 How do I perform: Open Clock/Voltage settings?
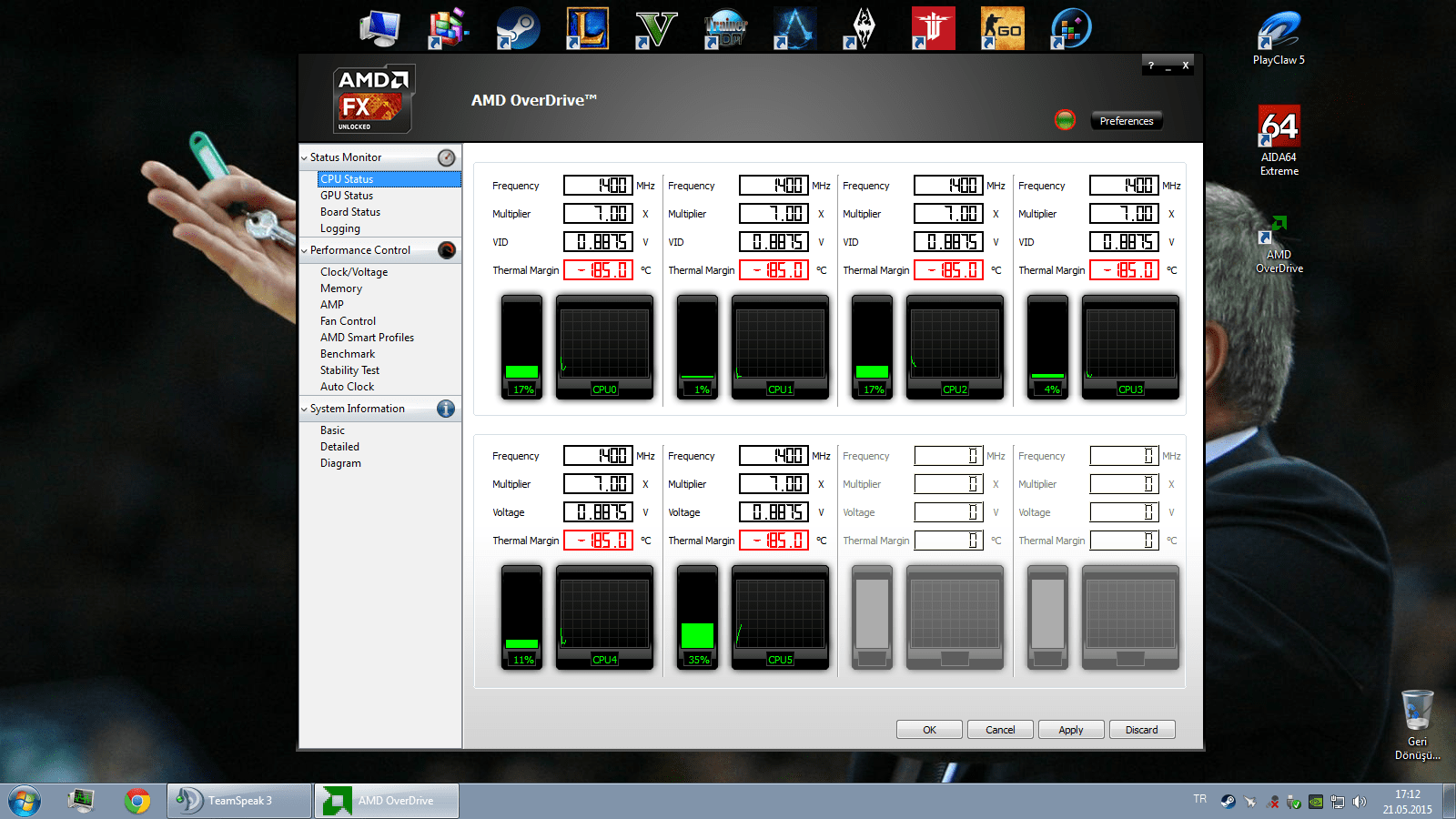(354, 272)
